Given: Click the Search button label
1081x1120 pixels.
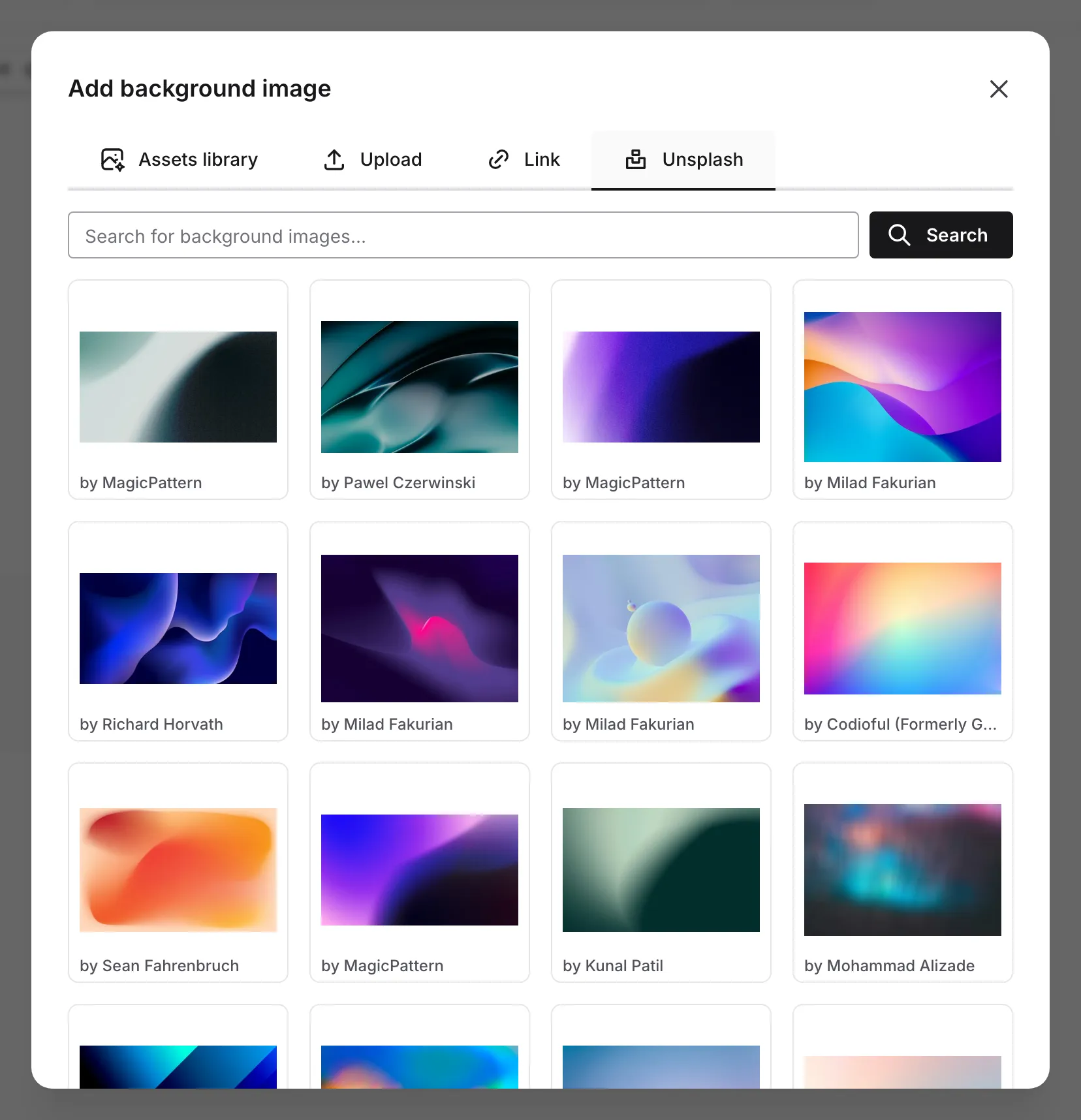Looking at the screenshot, I should click(x=957, y=235).
